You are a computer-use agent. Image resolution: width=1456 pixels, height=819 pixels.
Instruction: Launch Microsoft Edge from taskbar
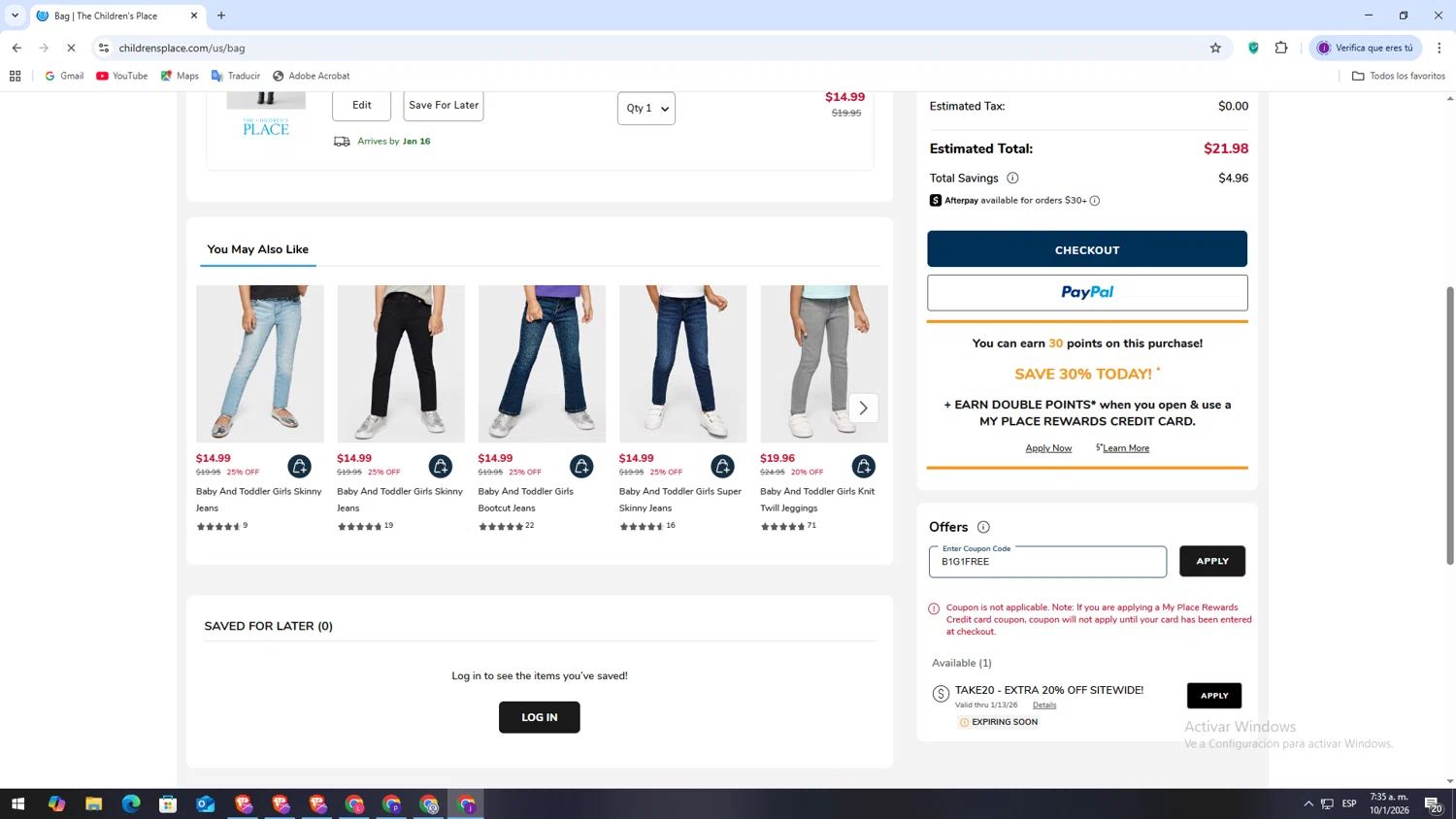(x=131, y=803)
